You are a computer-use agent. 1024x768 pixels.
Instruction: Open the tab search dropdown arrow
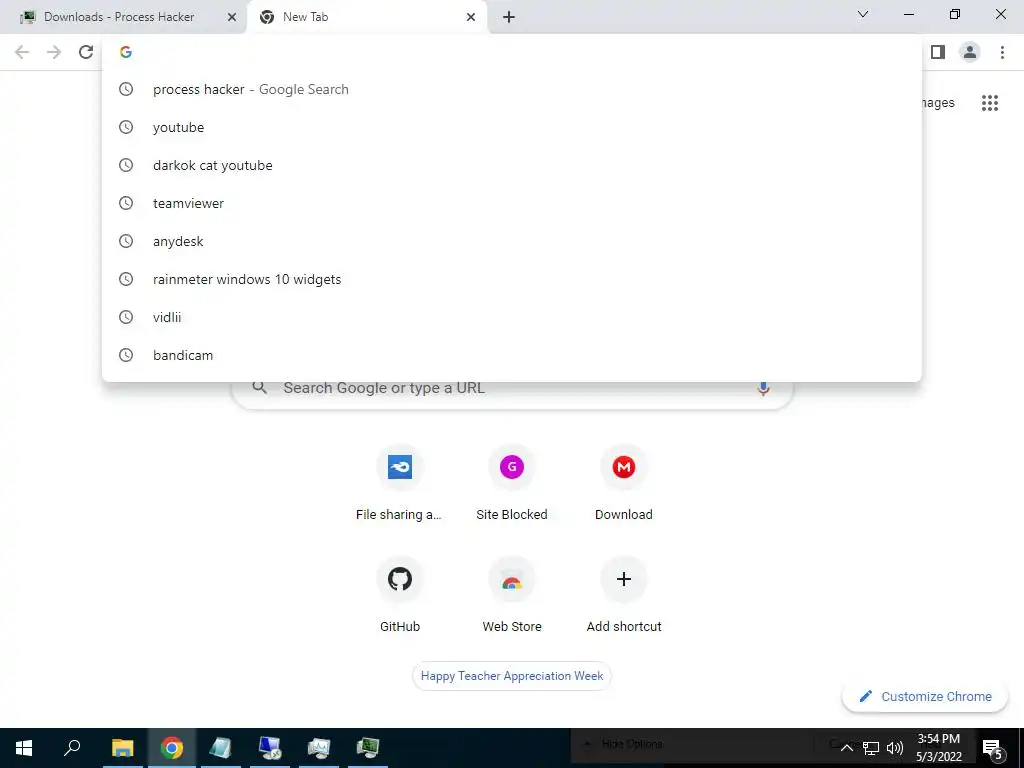pos(863,14)
